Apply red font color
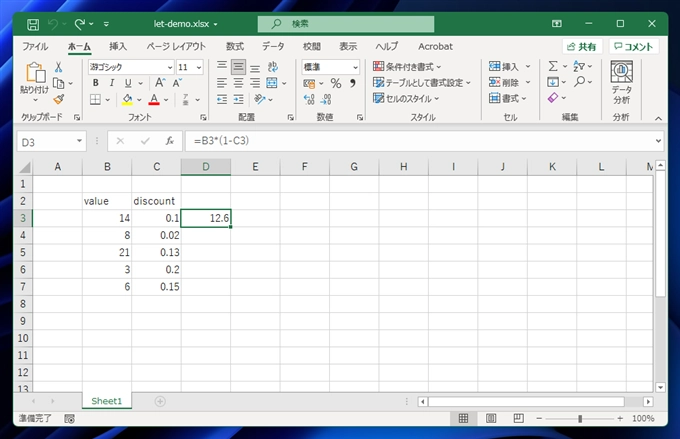 click(154, 100)
